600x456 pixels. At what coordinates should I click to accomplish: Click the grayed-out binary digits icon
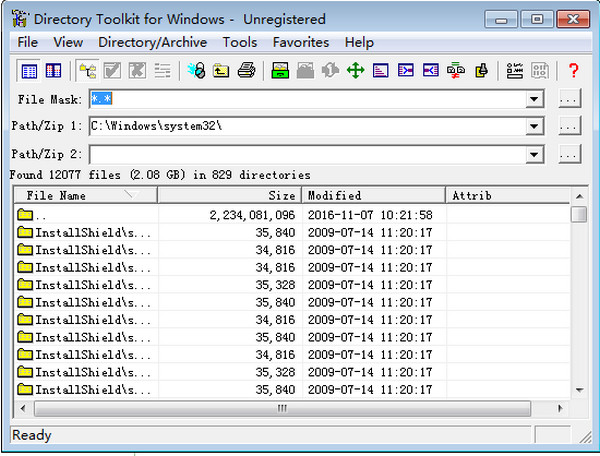540,71
